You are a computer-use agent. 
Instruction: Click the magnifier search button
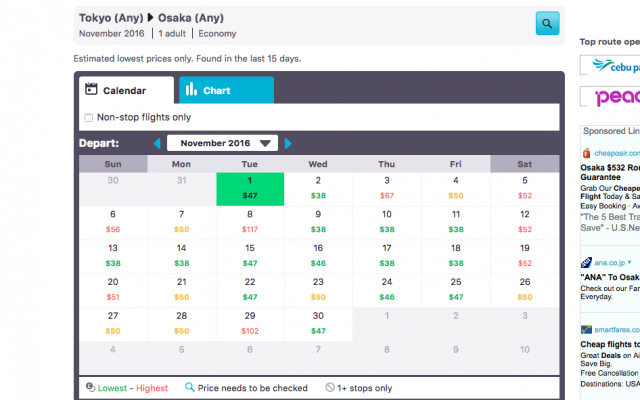pos(547,23)
